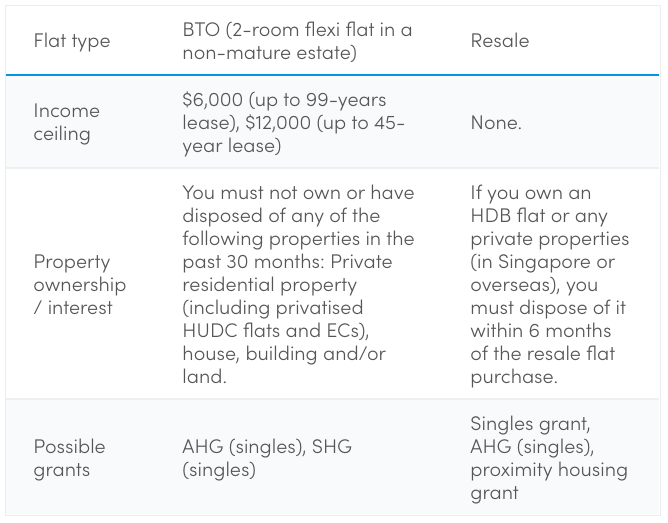
Task: Click the 'Property ownership / interest' row label
Action: click(x=80, y=284)
